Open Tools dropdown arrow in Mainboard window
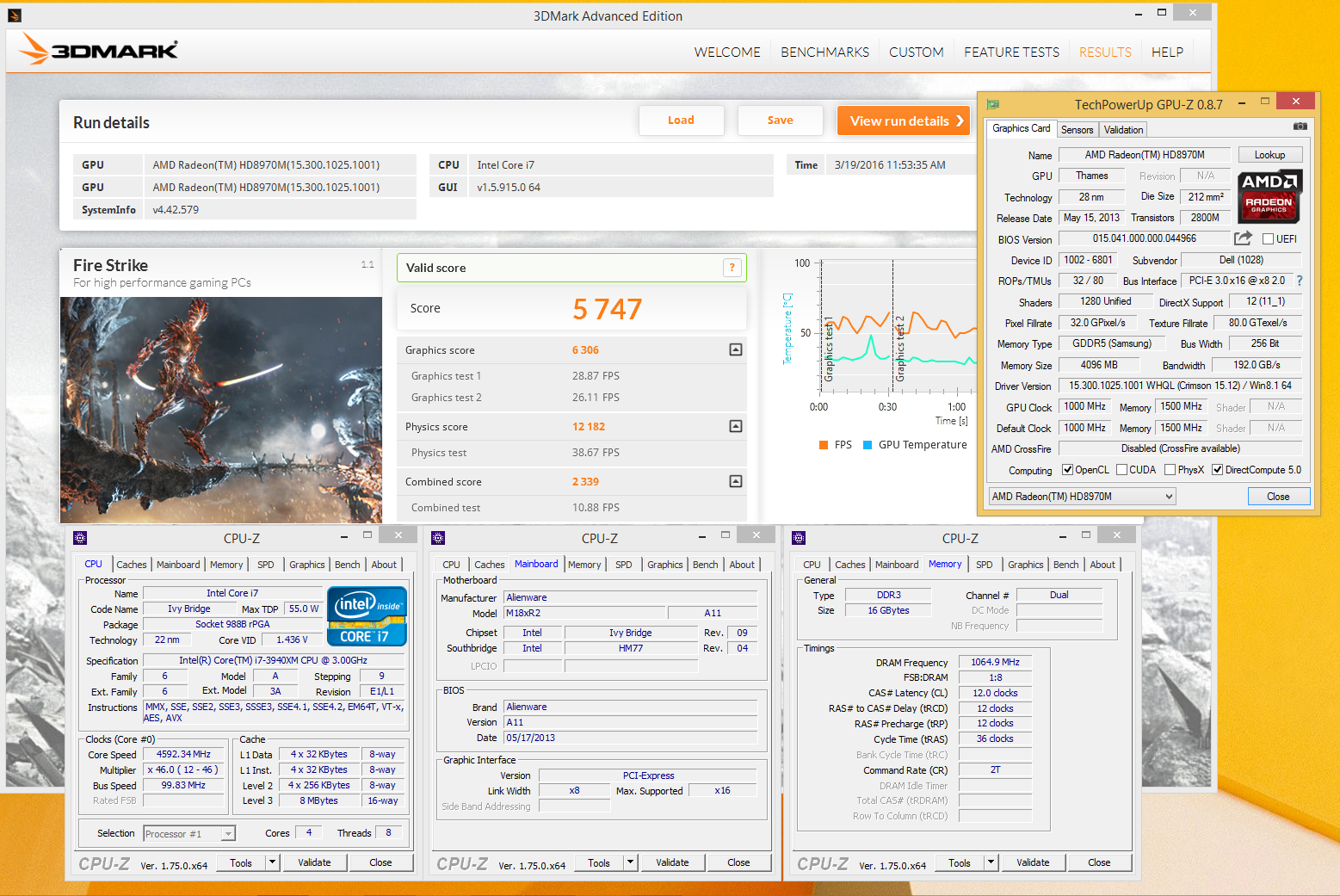The image size is (1340, 896). pyautogui.click(x=631, y=862)
